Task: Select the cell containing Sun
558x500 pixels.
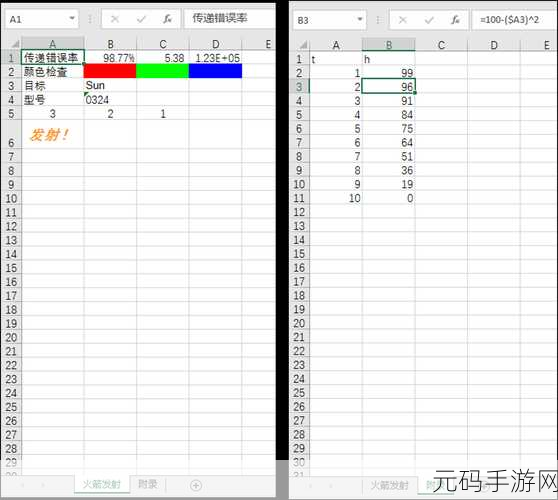Action: (x=110, y=85)
